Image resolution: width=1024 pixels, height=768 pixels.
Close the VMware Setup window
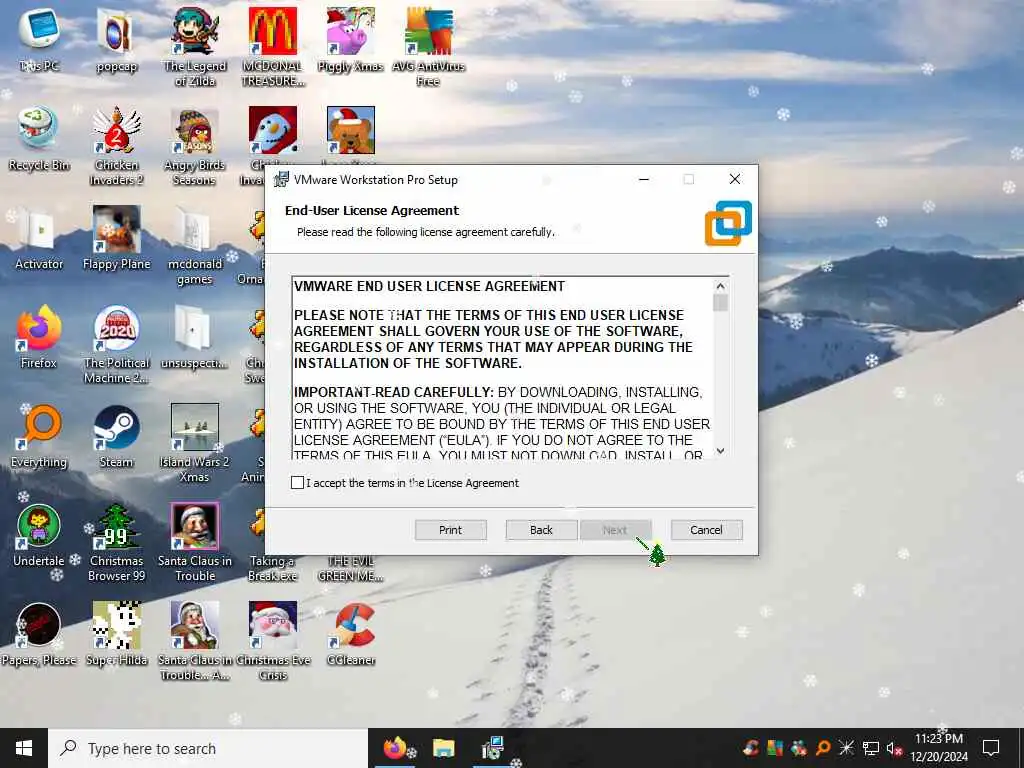click(735, 179)
